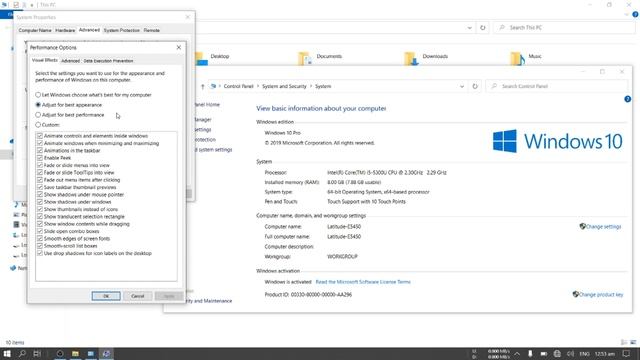Open the volume control in system tray
Screen dimensions: 640x360
coord(571,353)
